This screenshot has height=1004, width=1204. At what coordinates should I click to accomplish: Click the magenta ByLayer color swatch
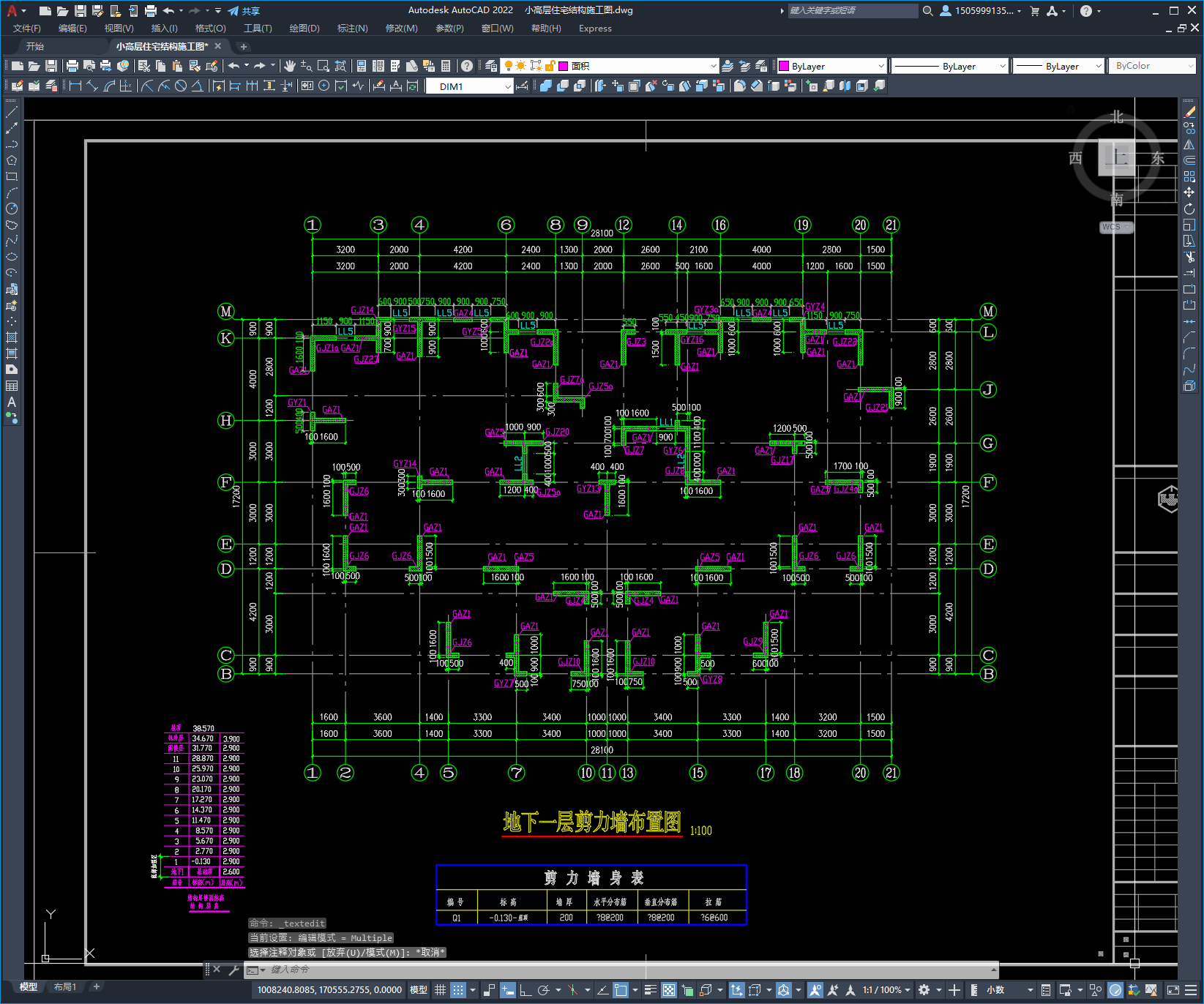pyautogui.click(x=784, y=66)
